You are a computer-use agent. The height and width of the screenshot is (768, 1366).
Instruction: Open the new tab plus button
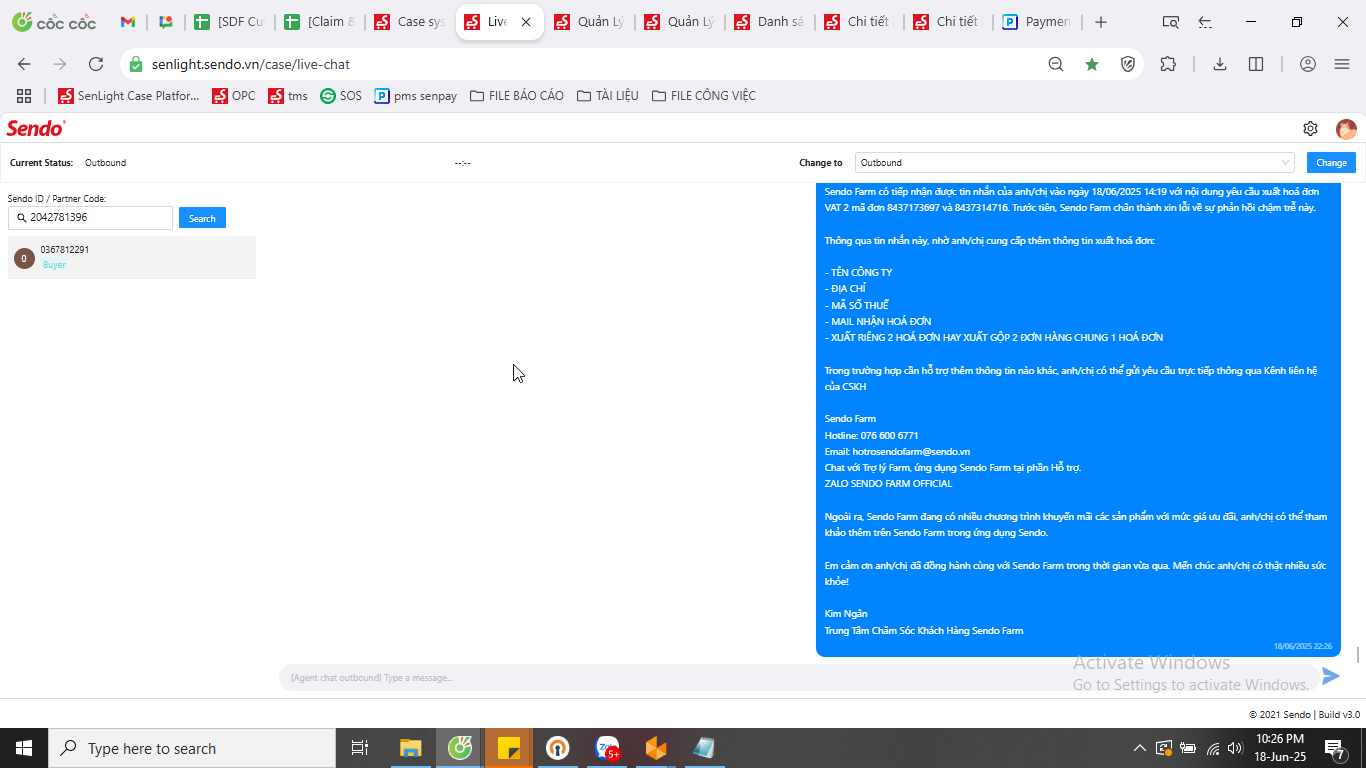(x=1101, y=22)
